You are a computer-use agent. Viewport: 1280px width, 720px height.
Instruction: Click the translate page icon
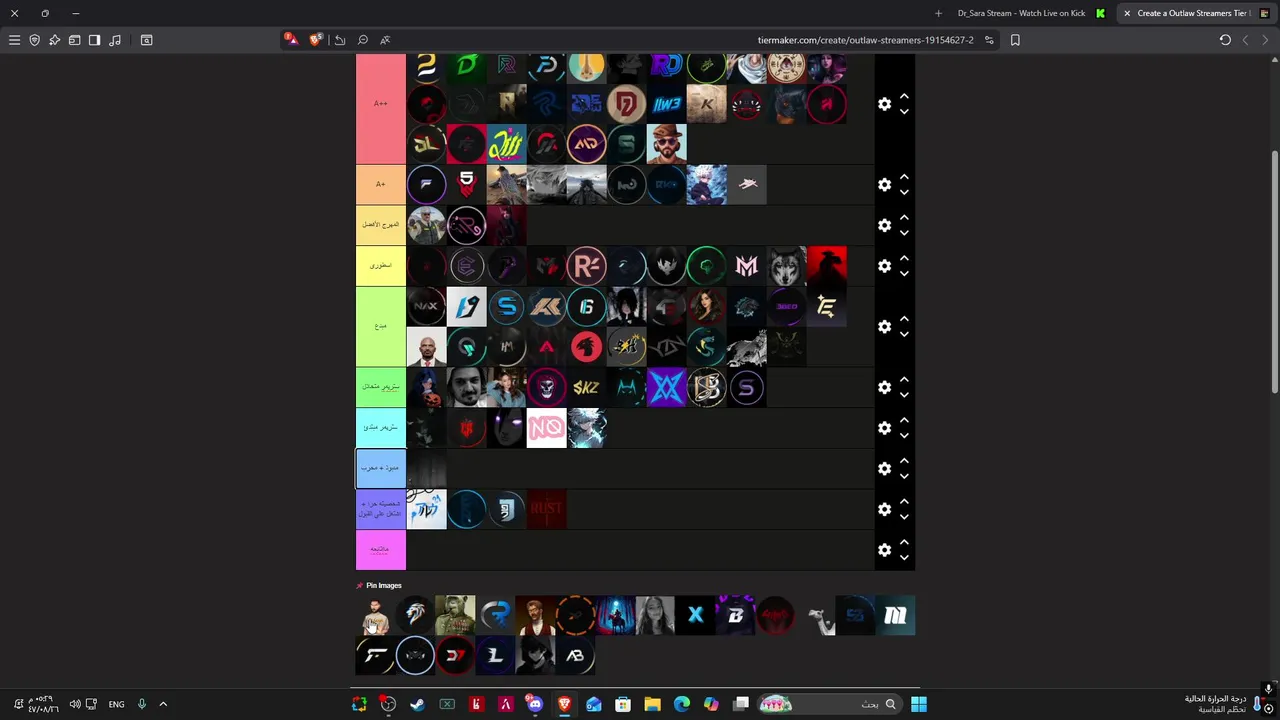(x=385, y=40)
